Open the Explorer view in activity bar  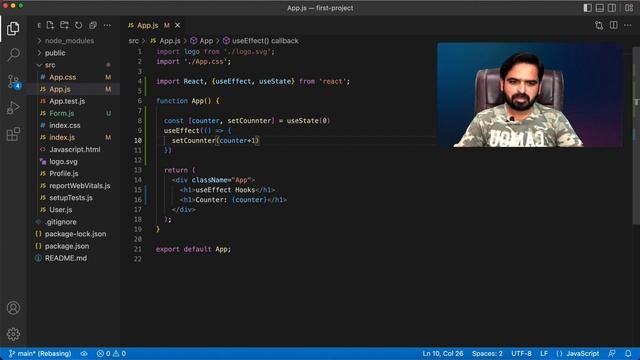point(13,29)
